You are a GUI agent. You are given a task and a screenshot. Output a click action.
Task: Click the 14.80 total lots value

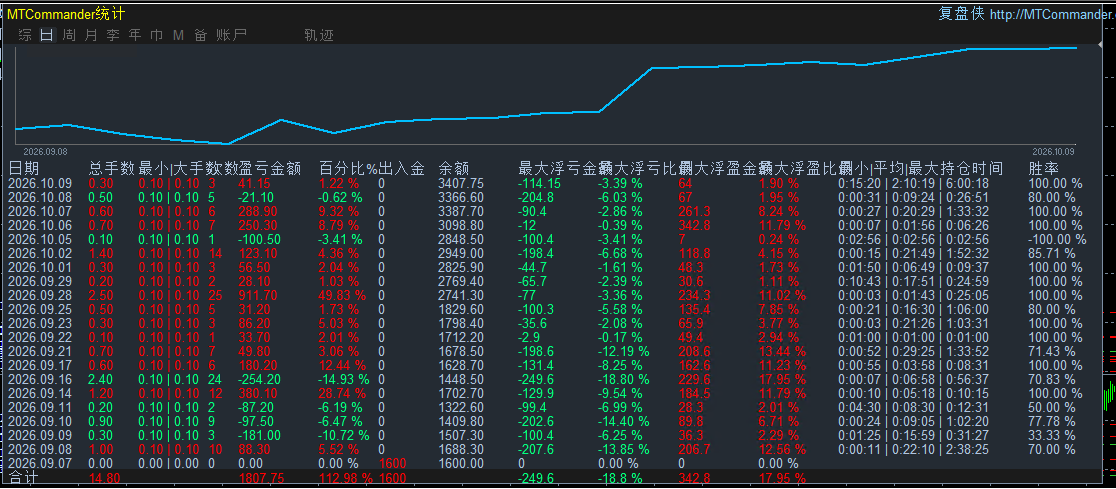click(x=104, y=478)
